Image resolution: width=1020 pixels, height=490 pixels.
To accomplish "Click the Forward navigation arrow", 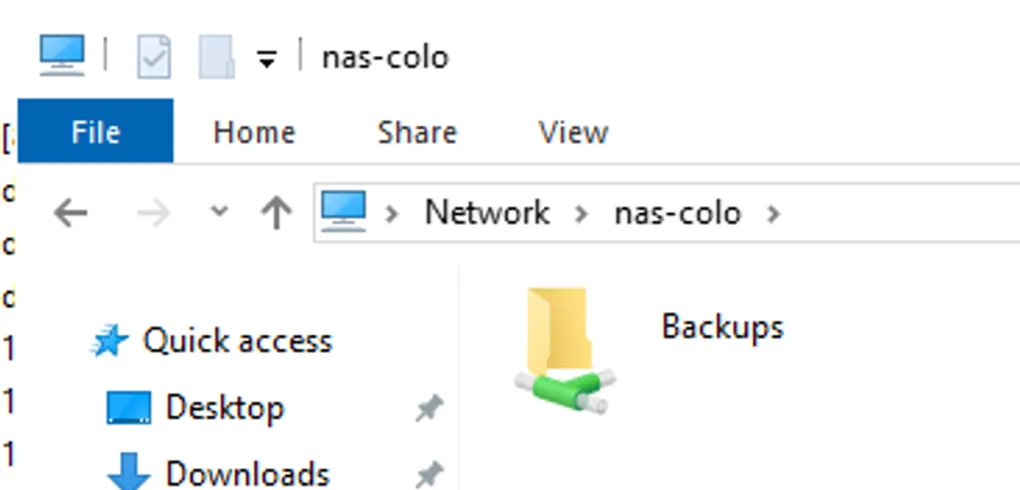I will [154, 213].
